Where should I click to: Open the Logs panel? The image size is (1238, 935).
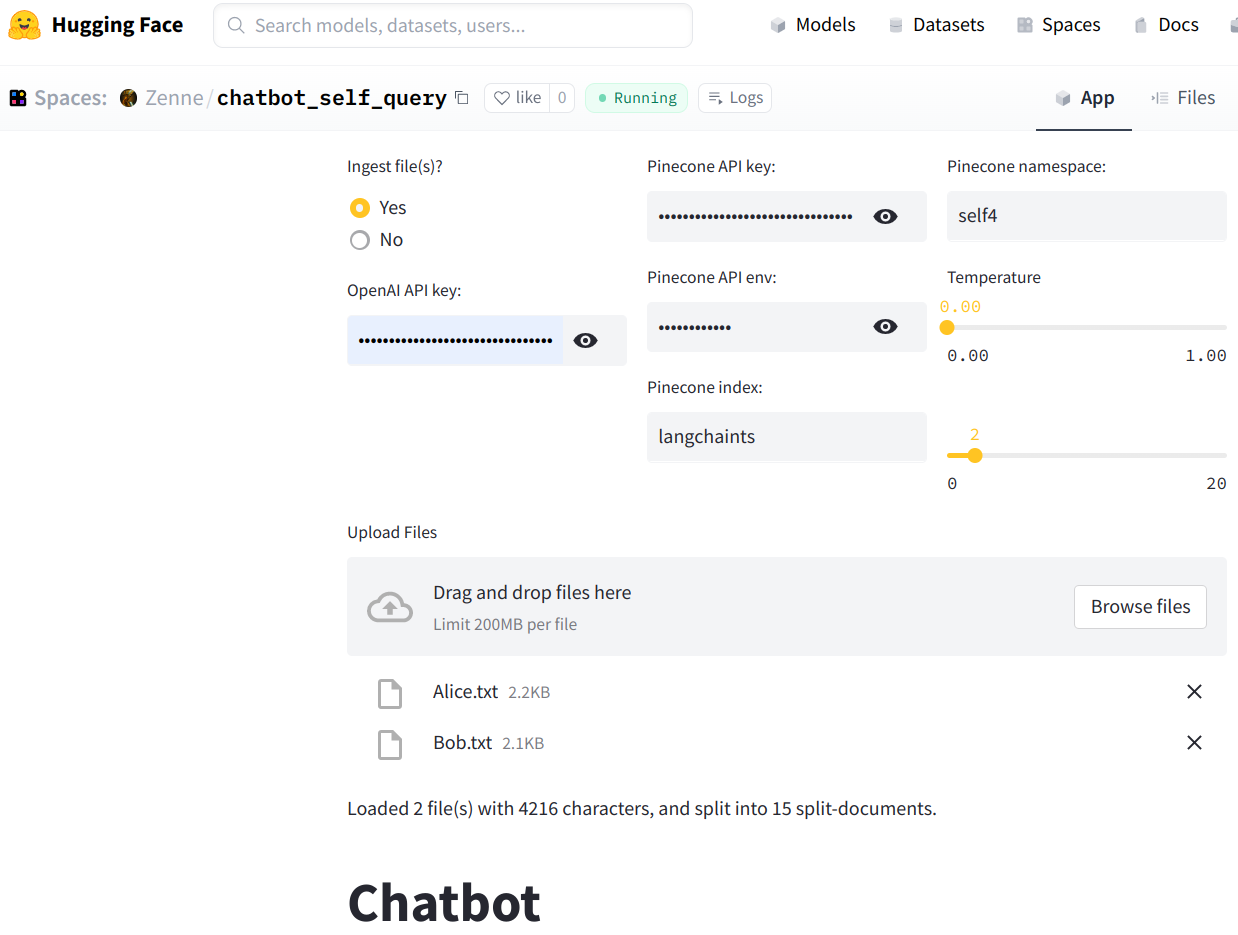pos(735,98)
